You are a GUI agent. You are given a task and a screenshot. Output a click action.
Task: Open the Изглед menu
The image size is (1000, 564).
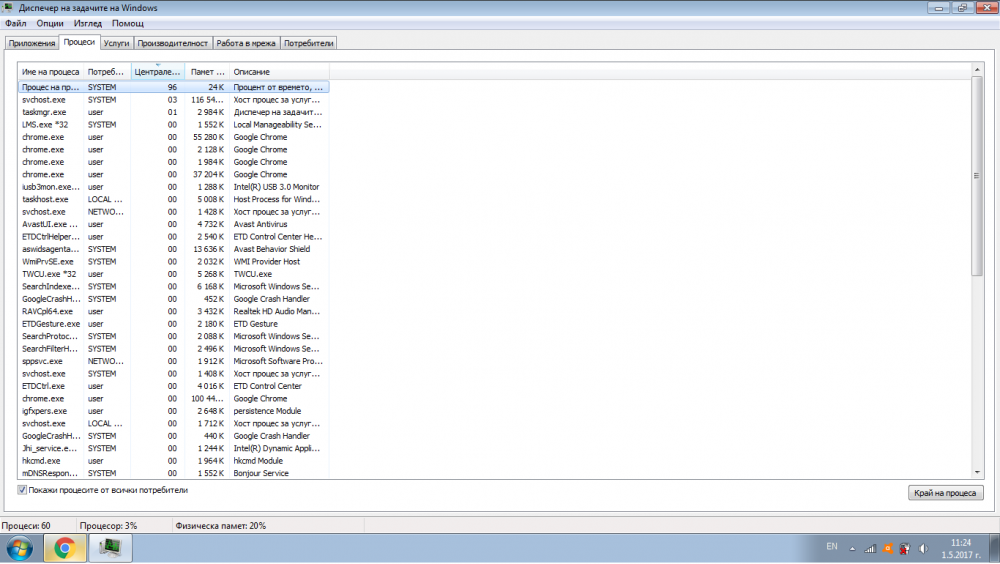87,24
